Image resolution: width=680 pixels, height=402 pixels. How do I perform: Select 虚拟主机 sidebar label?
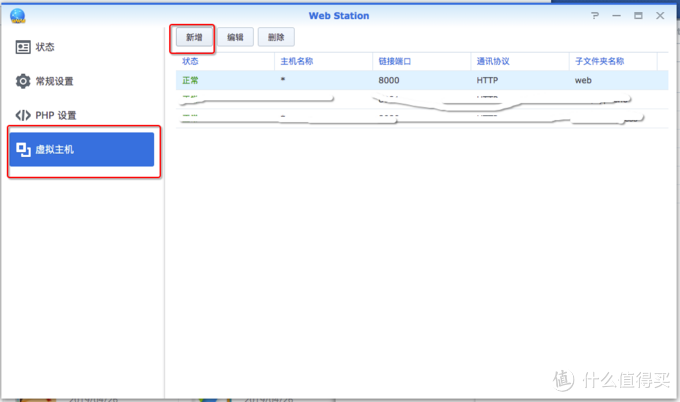(55, 150)
